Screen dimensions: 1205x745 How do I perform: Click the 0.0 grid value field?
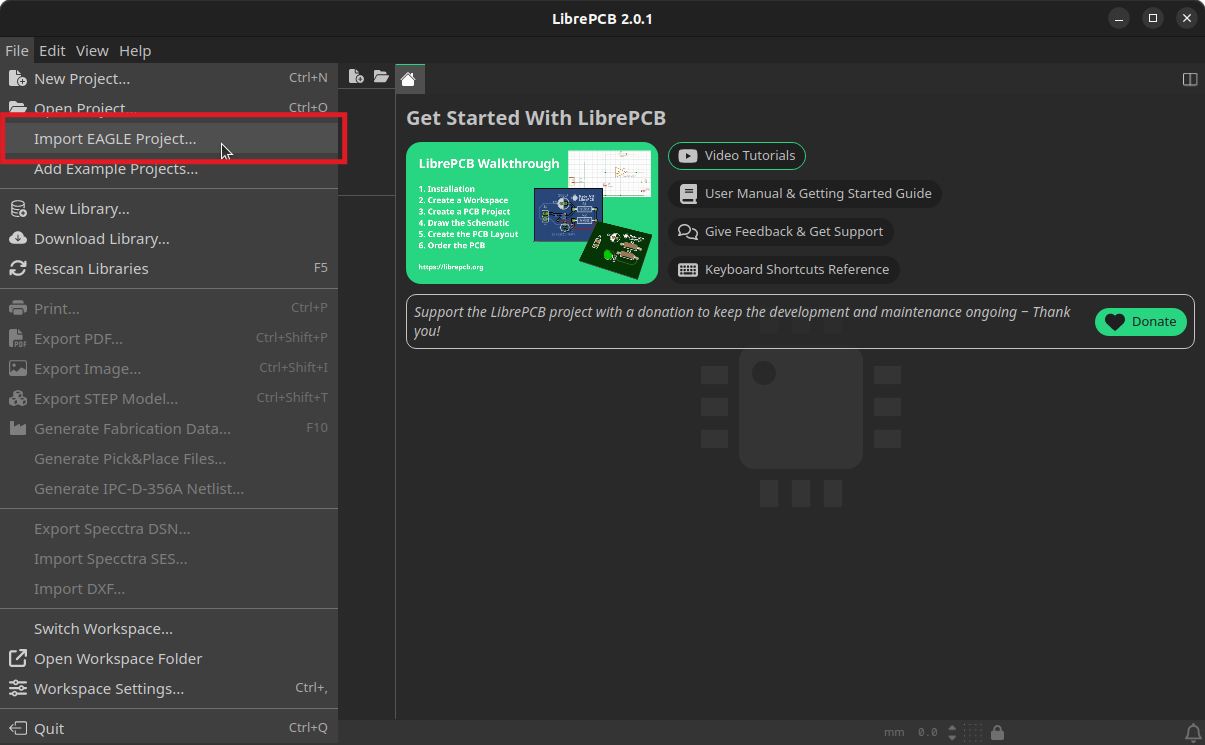927,732
